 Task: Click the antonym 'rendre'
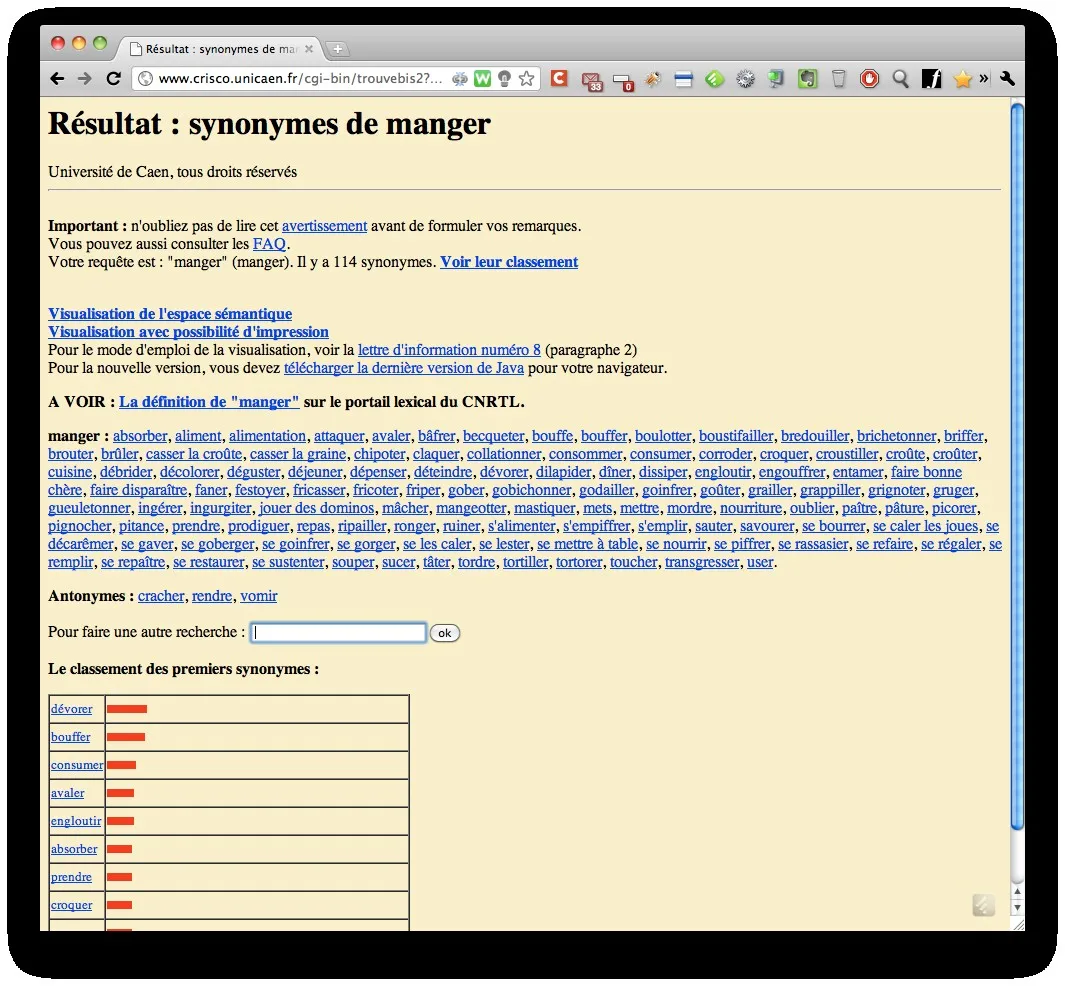coord(212,596)
